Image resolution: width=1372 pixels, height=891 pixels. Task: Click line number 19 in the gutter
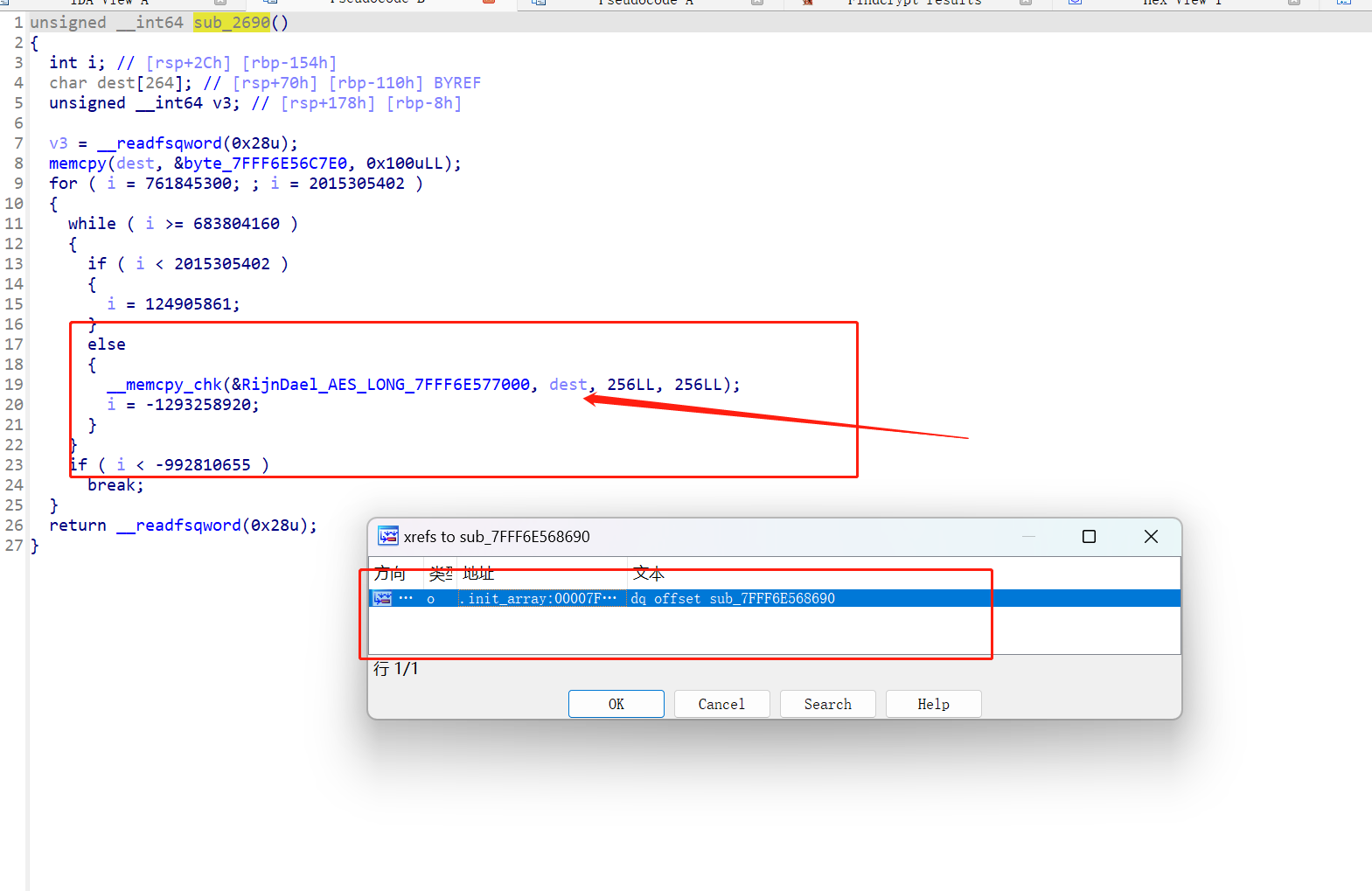point(14,385)
